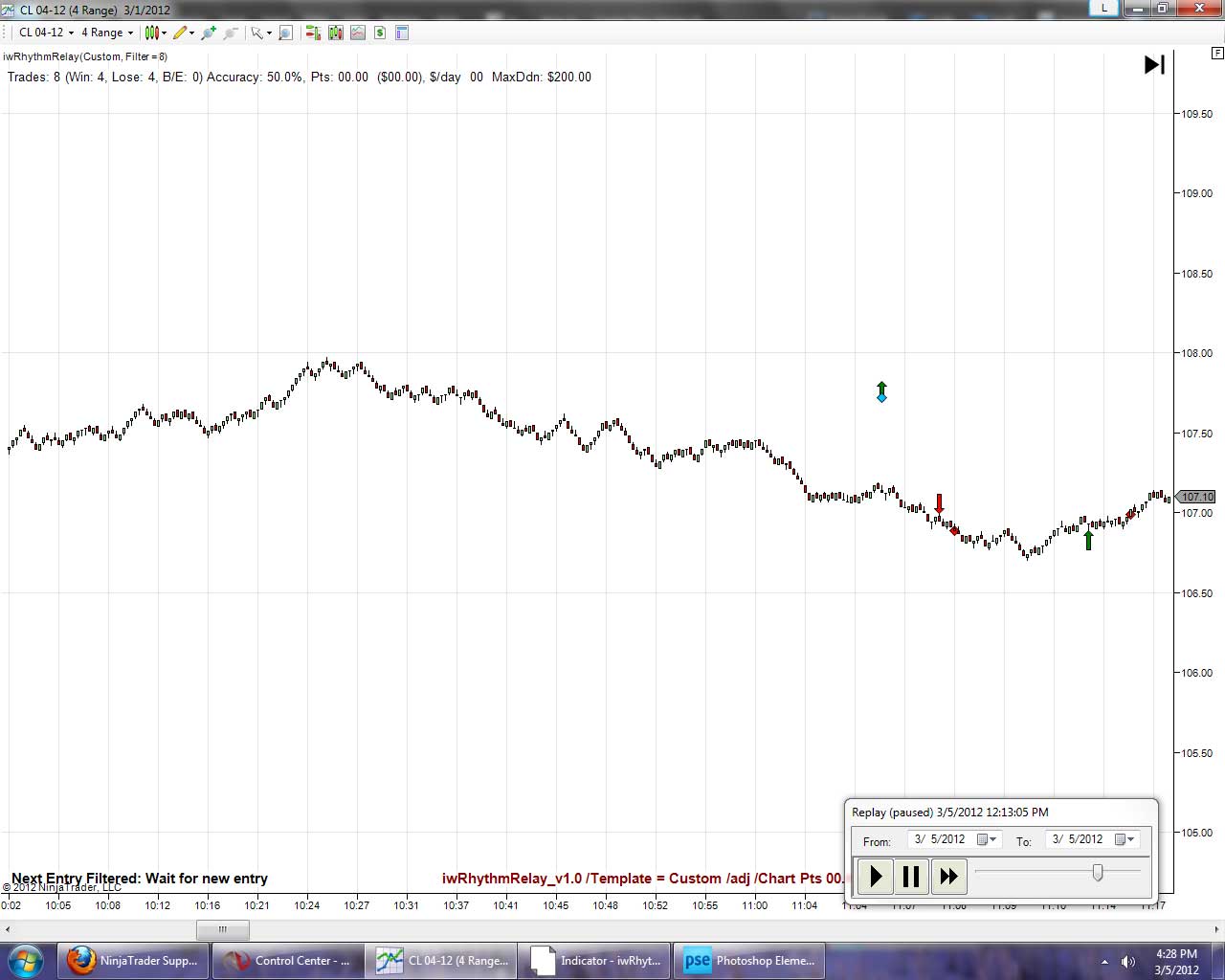
Task: Select the cursor pointer tool
Action: coord(256,33)
